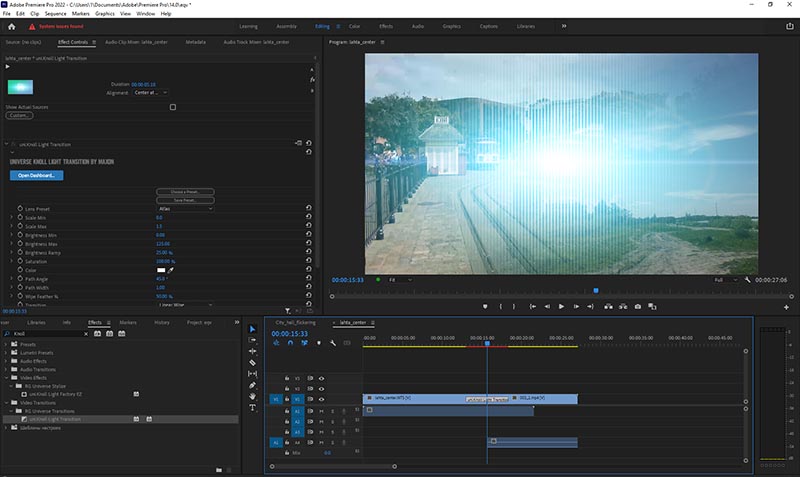Viewport: 800px width, 477px height.
Task: Go to Out point
Action: 590,307
